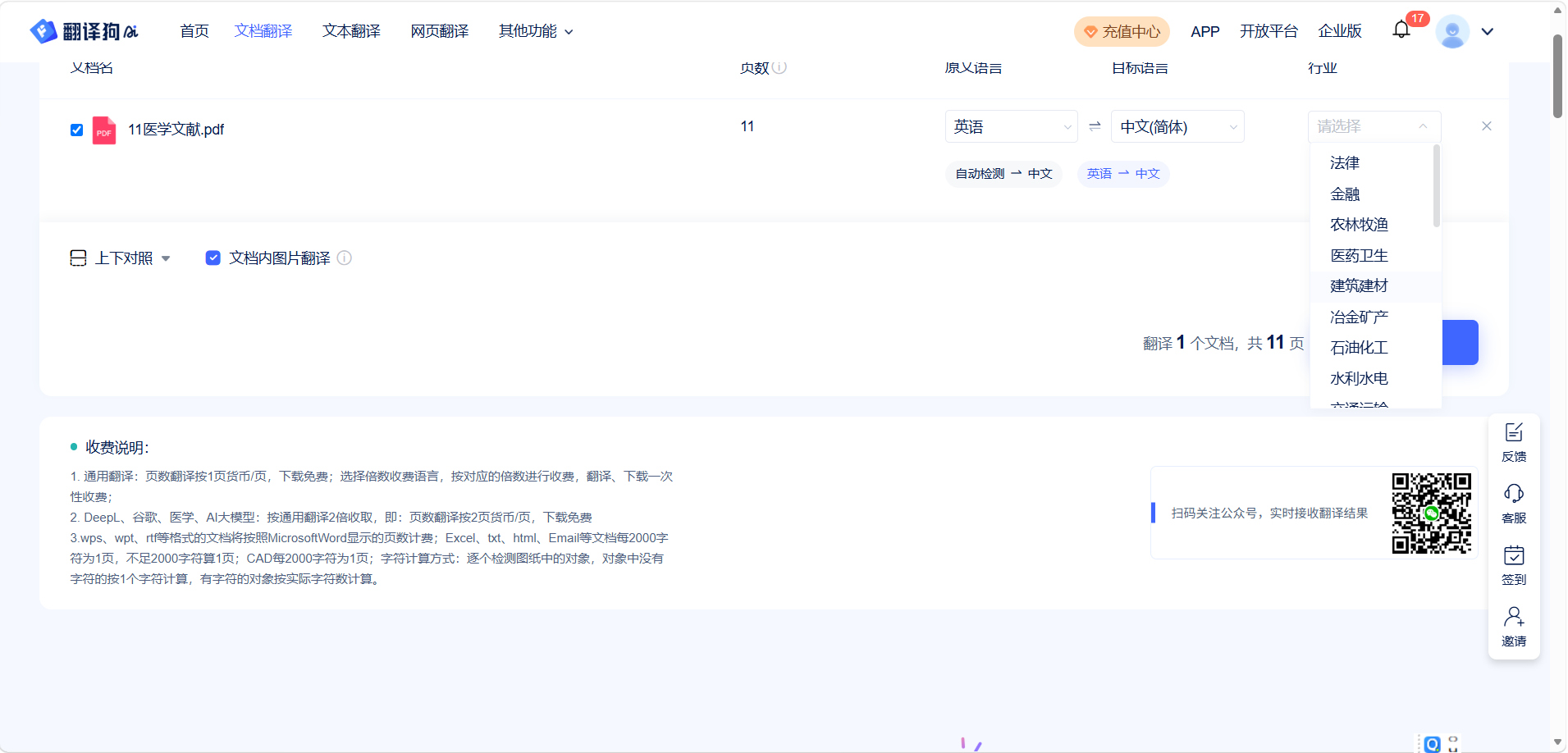Expand the 其他功能 menu
This screenshot has height=753, width=1568.
pos(536,31)
